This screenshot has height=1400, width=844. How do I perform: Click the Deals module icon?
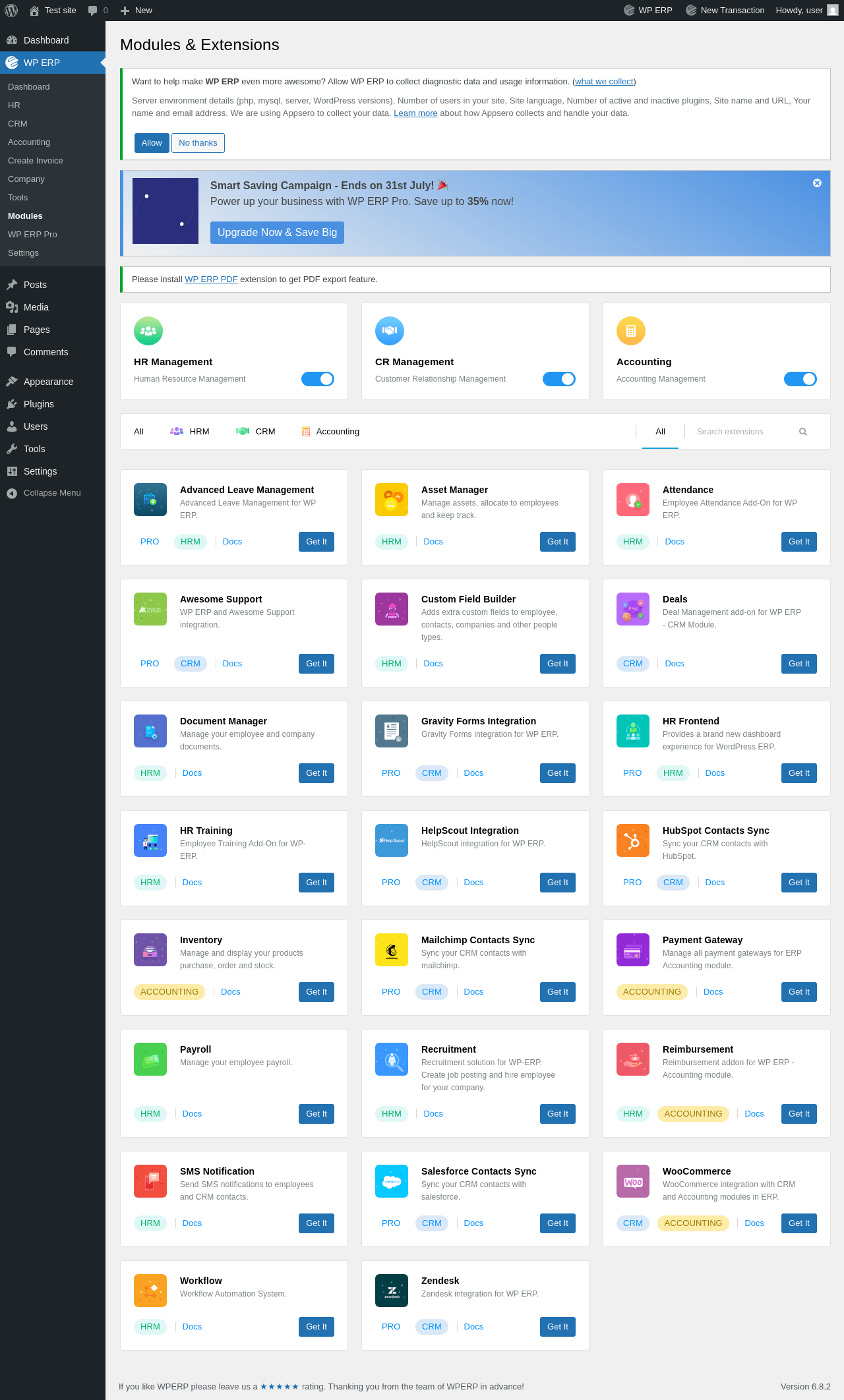coord(633,609)
